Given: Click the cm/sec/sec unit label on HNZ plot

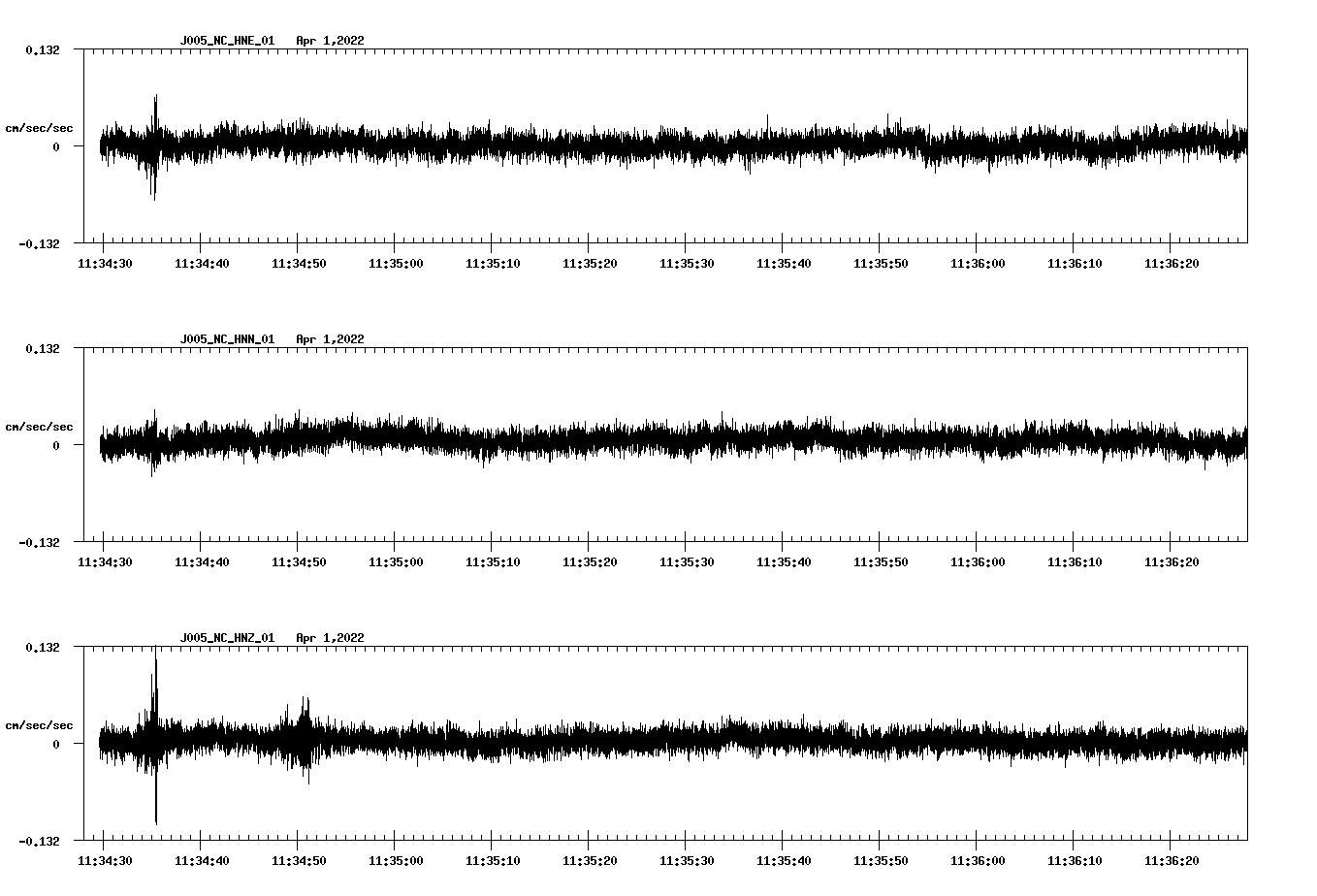Looking at the screenshot, I should pos(39,725).
